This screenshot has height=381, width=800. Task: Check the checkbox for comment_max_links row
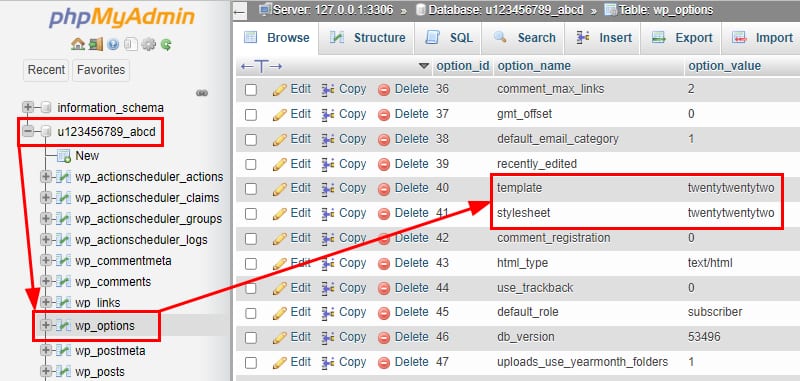251,90
